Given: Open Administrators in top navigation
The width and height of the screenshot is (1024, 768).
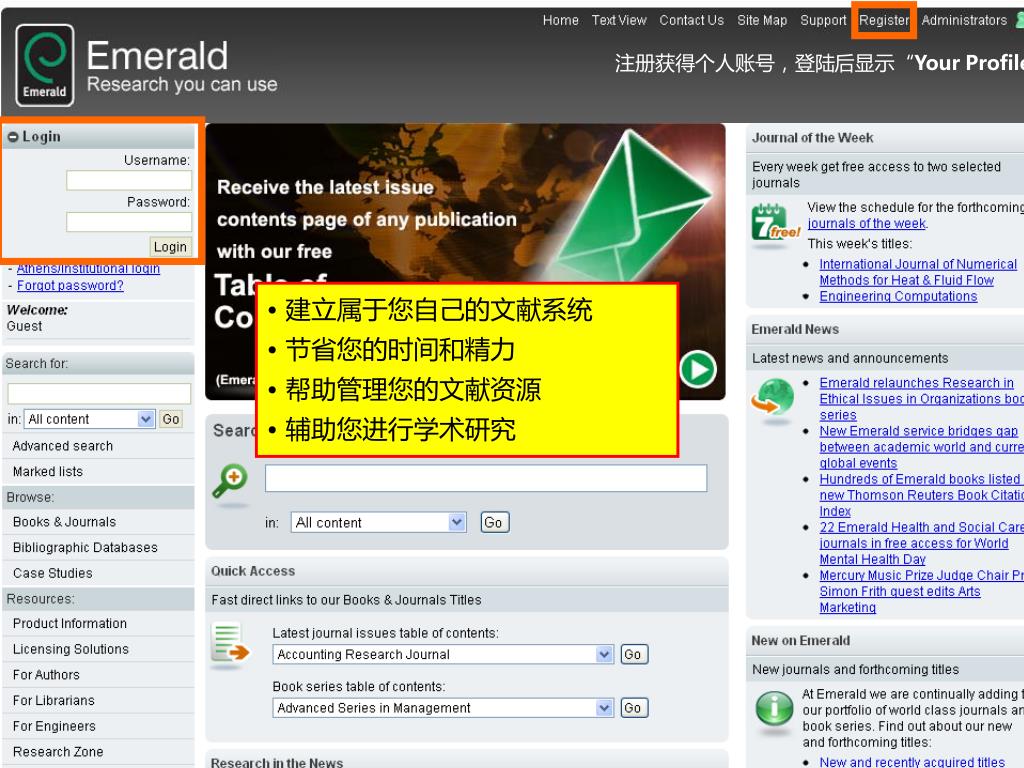Looking at the screenshot, I should click(964, 20).
